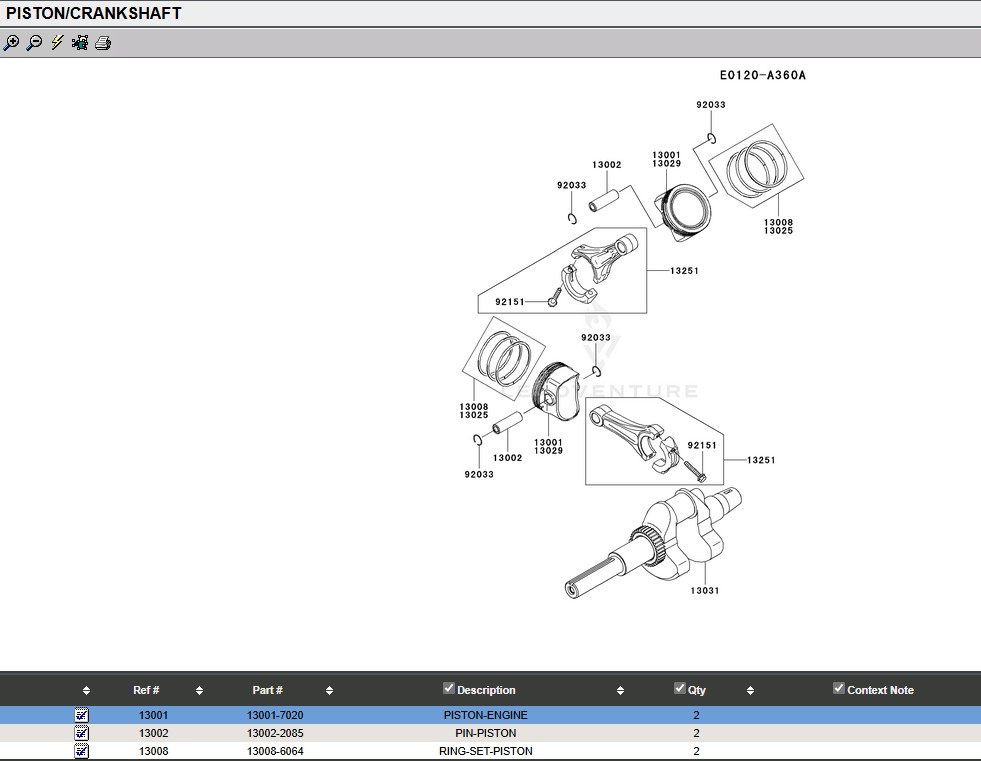Disable the Context Note column checkbox
This screenshot has height=761, width=981.
pos(839,688)
